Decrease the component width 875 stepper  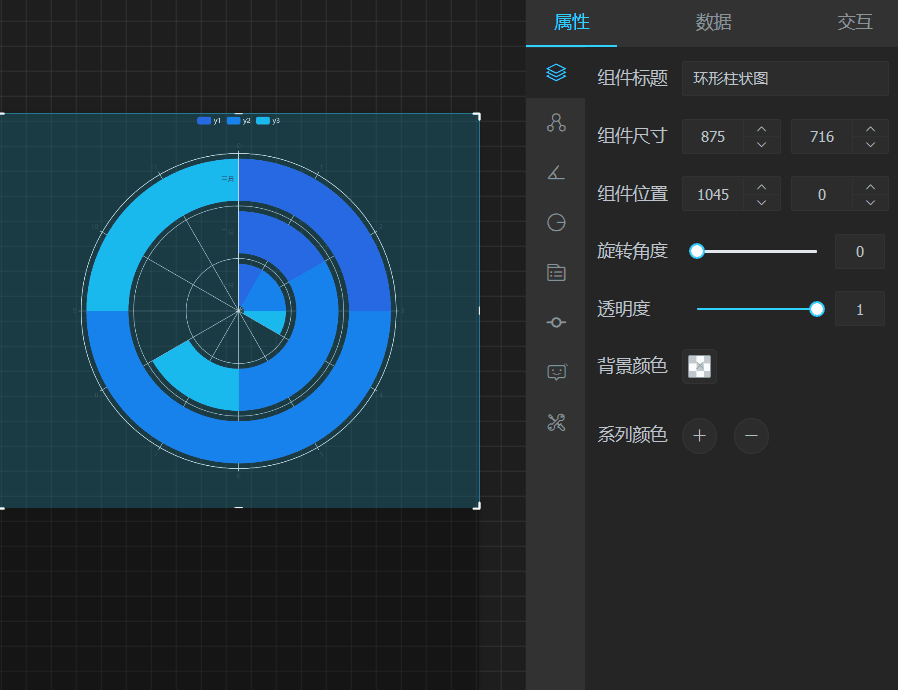[762, 144]
